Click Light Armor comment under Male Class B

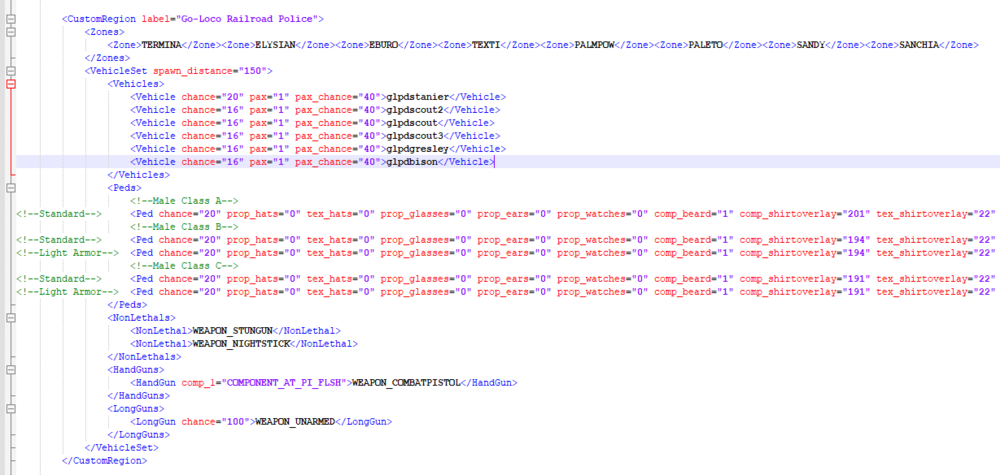[x=68, y=252]
